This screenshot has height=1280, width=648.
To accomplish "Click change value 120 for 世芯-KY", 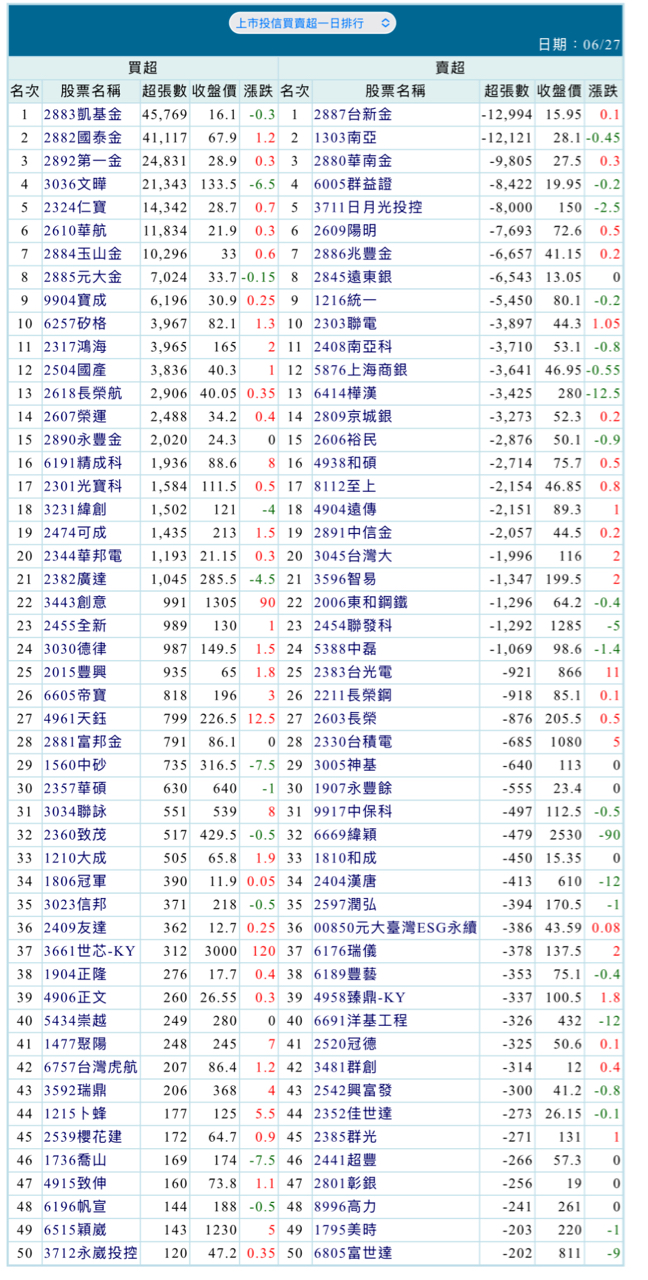I will (264, 950).
